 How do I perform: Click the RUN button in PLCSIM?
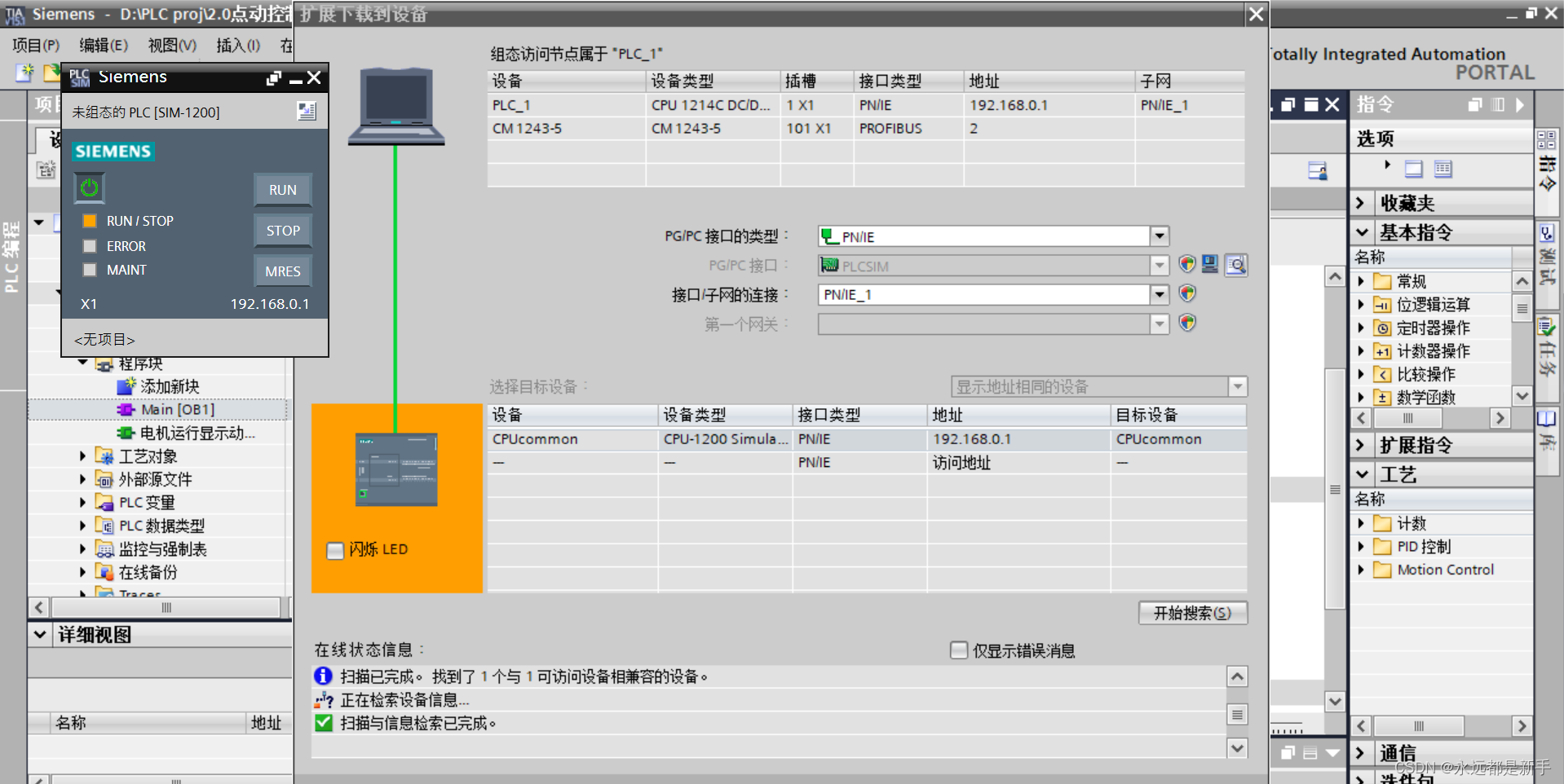pos(282,190)
